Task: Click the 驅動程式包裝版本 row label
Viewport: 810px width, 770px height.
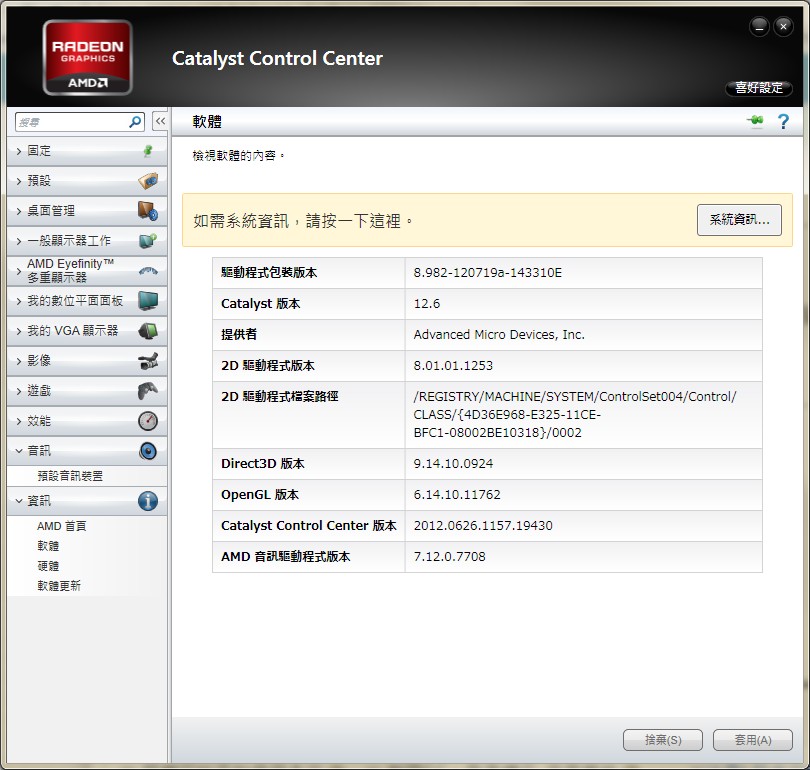Action: [x=269, y=273]
